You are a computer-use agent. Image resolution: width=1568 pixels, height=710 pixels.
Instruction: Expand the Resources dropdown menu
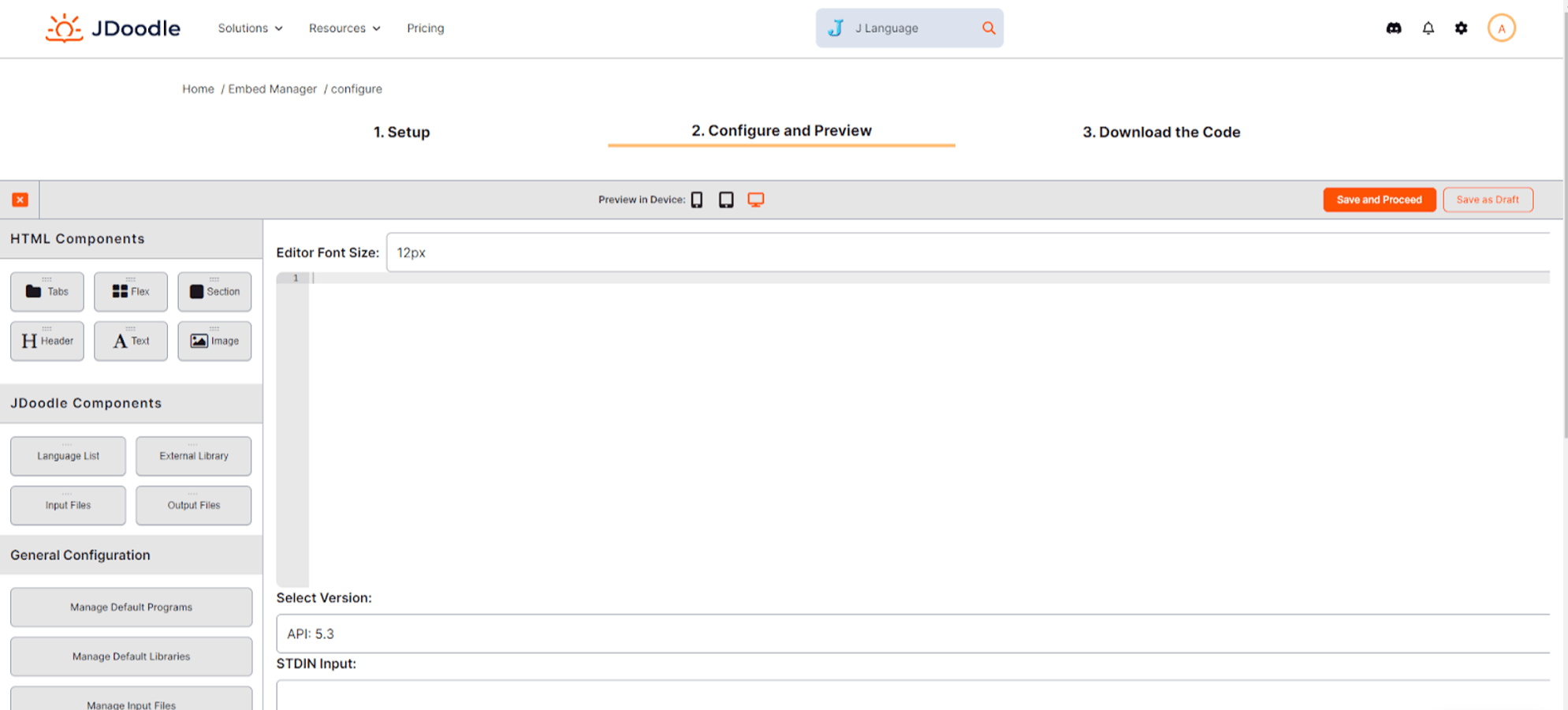click(x=345, y=28)
